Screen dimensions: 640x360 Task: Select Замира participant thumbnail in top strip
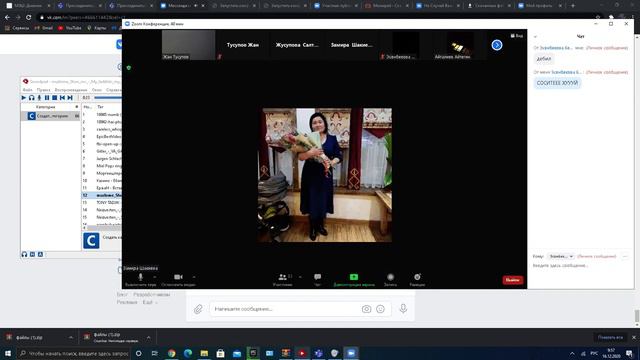coord(351,45)
